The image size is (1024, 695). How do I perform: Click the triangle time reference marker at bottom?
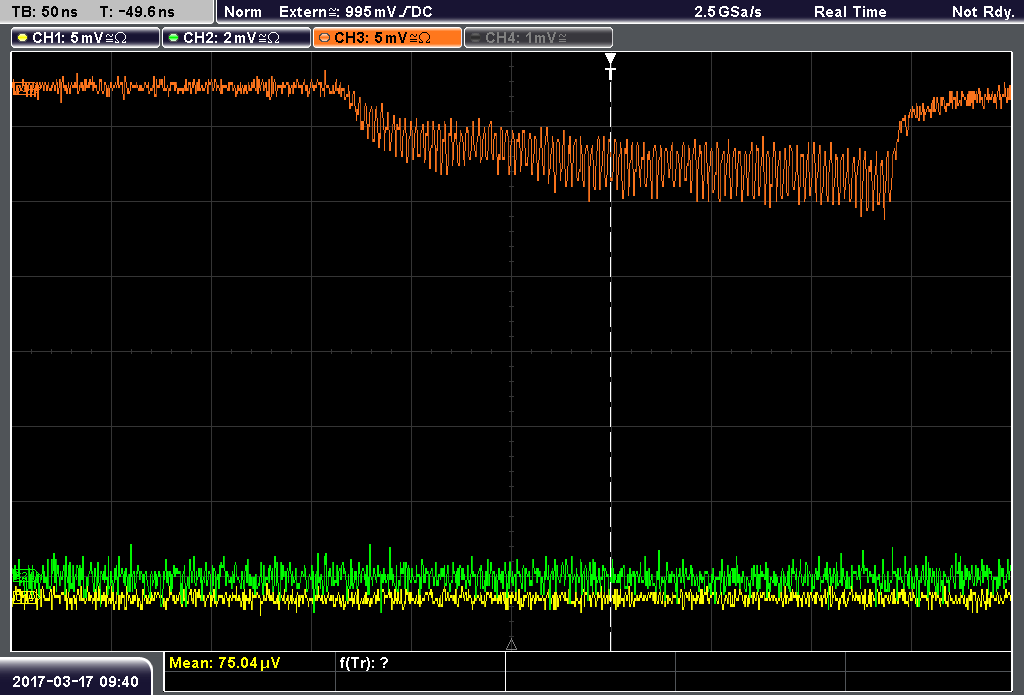511,645
